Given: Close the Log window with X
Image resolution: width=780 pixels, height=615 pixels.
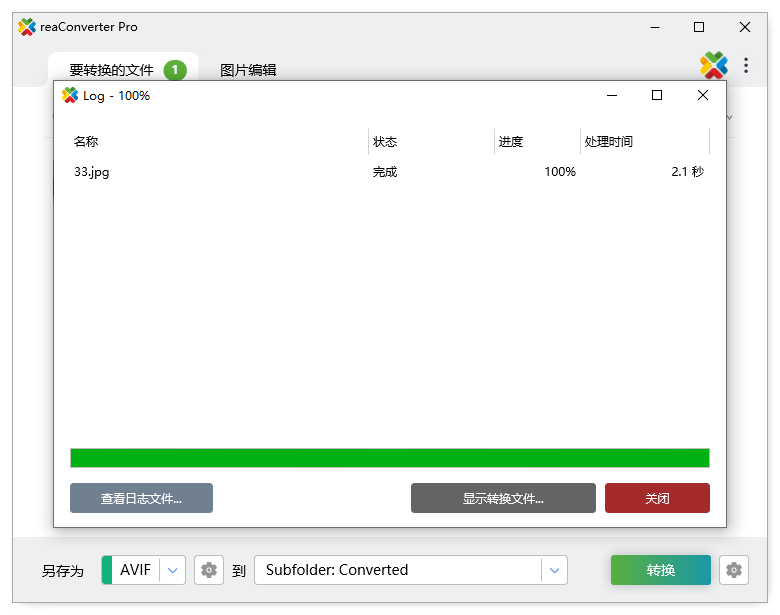Looking at the screenshot, I should 702,95.
